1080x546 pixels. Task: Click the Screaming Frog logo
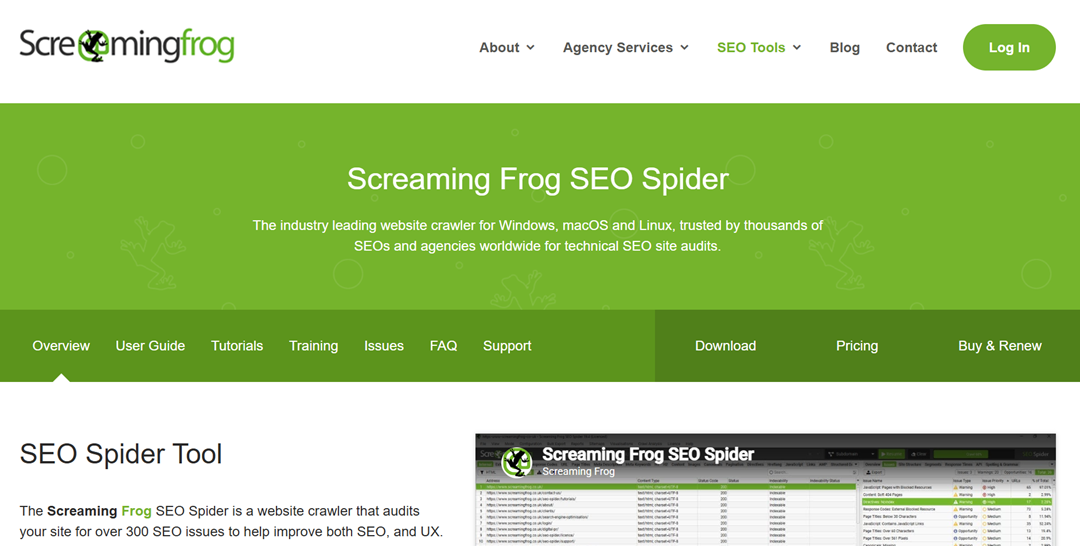tap(127, 46)
